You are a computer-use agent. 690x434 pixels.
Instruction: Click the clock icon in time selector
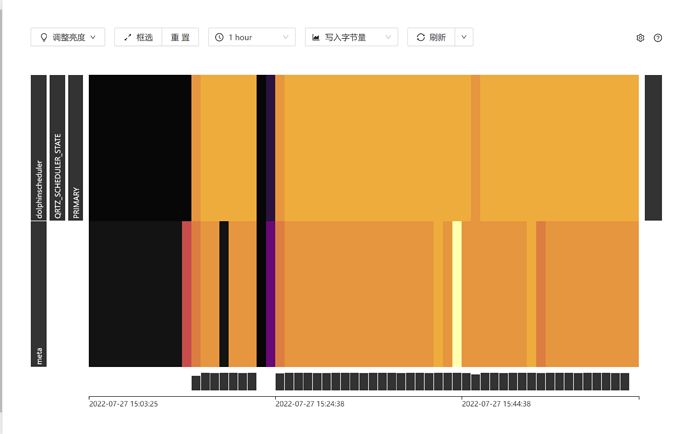click(x=219, y=37)
